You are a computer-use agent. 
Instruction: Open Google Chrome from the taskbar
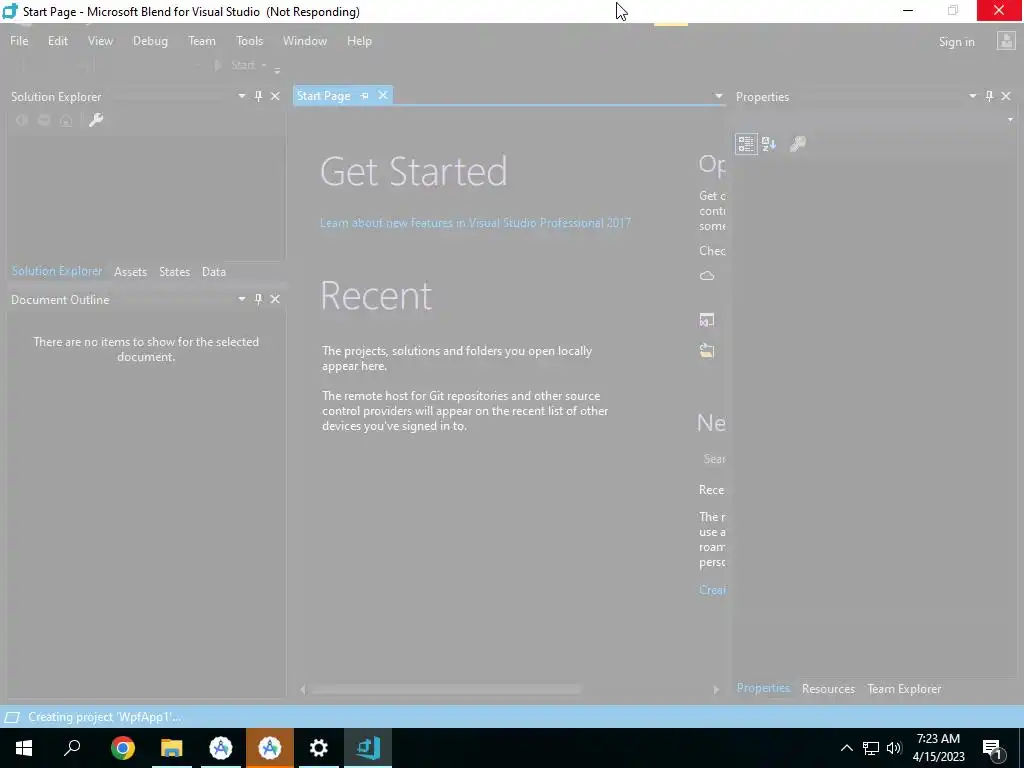click(x=123, y=747)
